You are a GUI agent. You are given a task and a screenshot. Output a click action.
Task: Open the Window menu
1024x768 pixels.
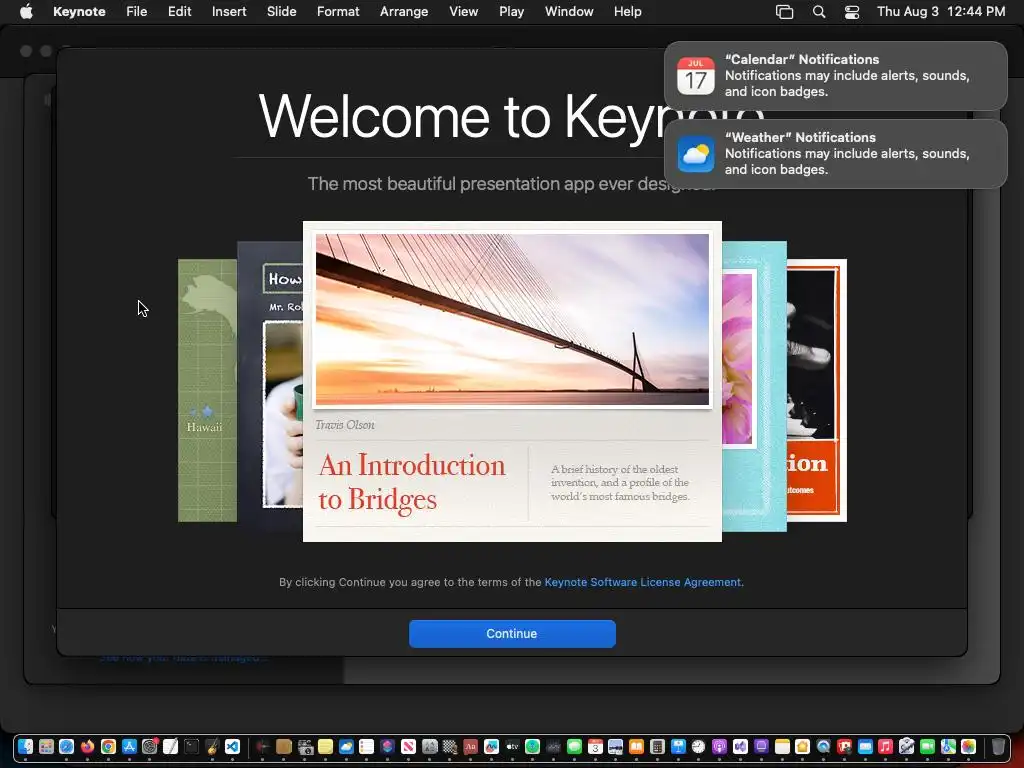click(x=569, y=11)
